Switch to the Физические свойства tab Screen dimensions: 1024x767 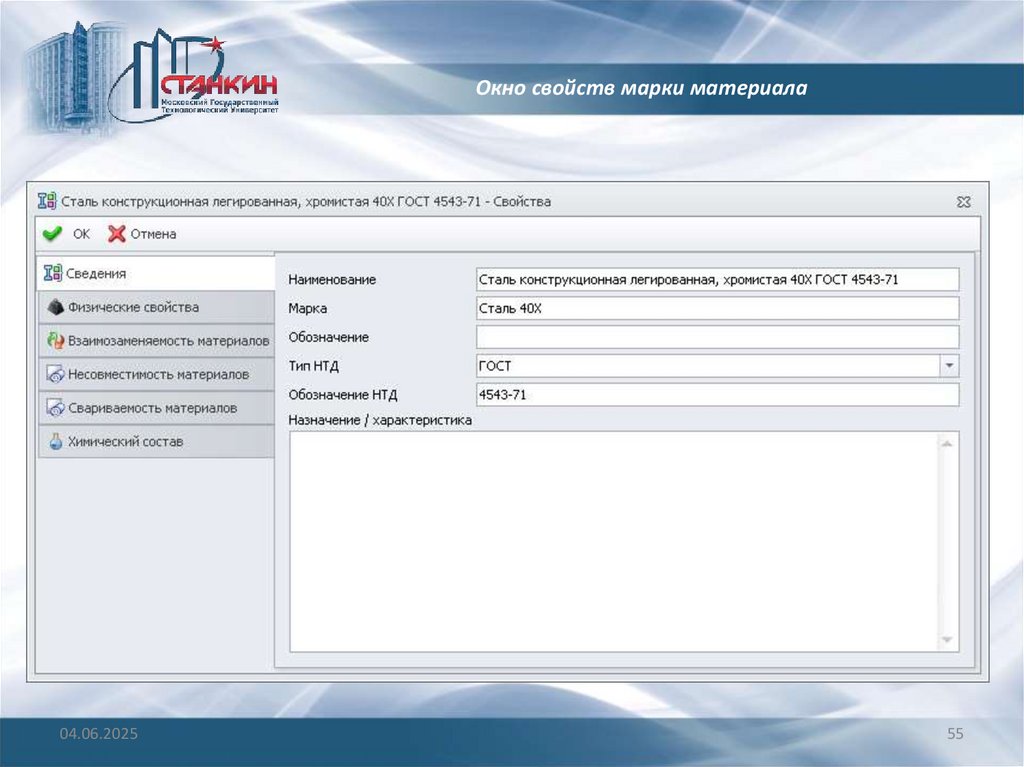coord(133,307)
